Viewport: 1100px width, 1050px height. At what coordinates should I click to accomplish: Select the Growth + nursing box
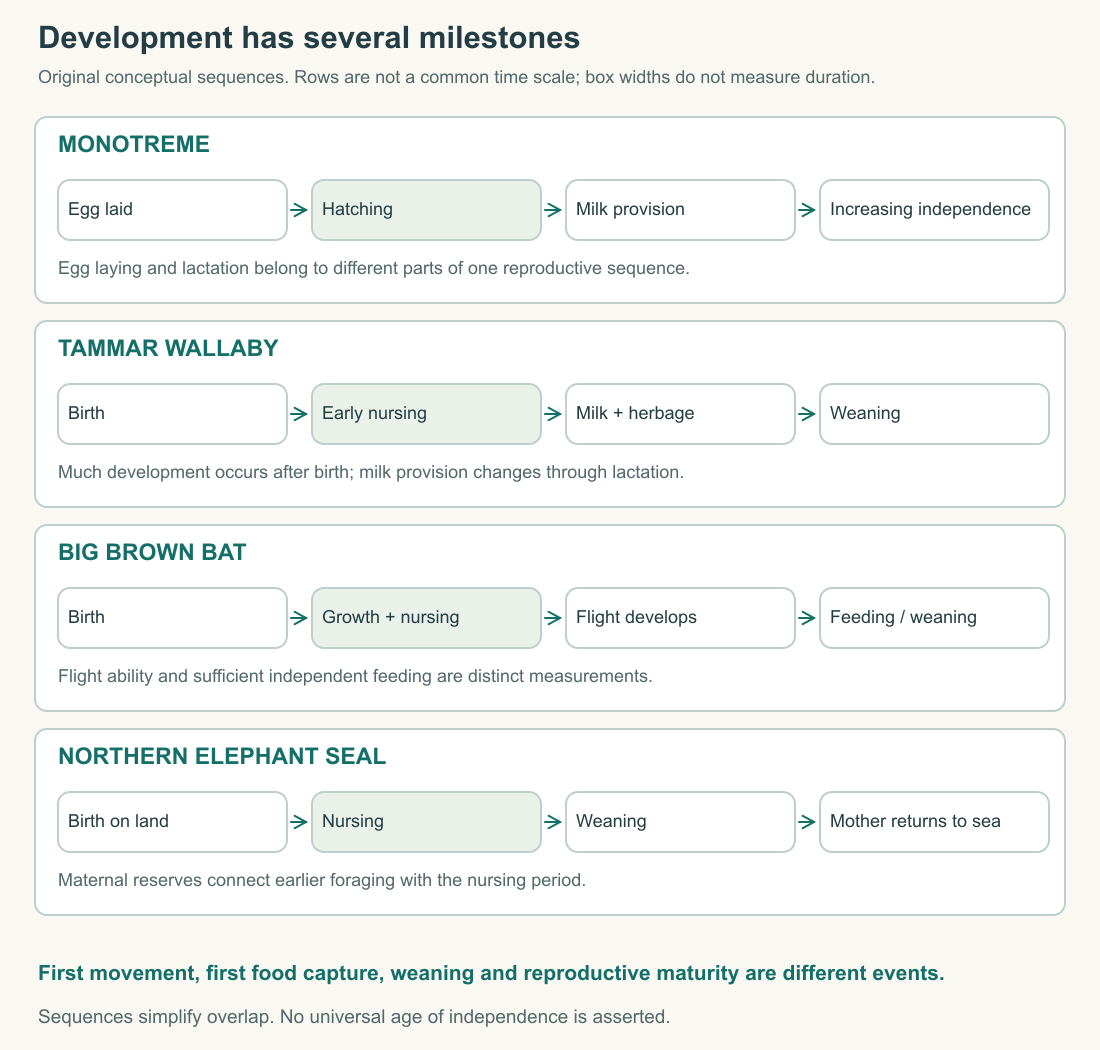(x=427, y=618)
